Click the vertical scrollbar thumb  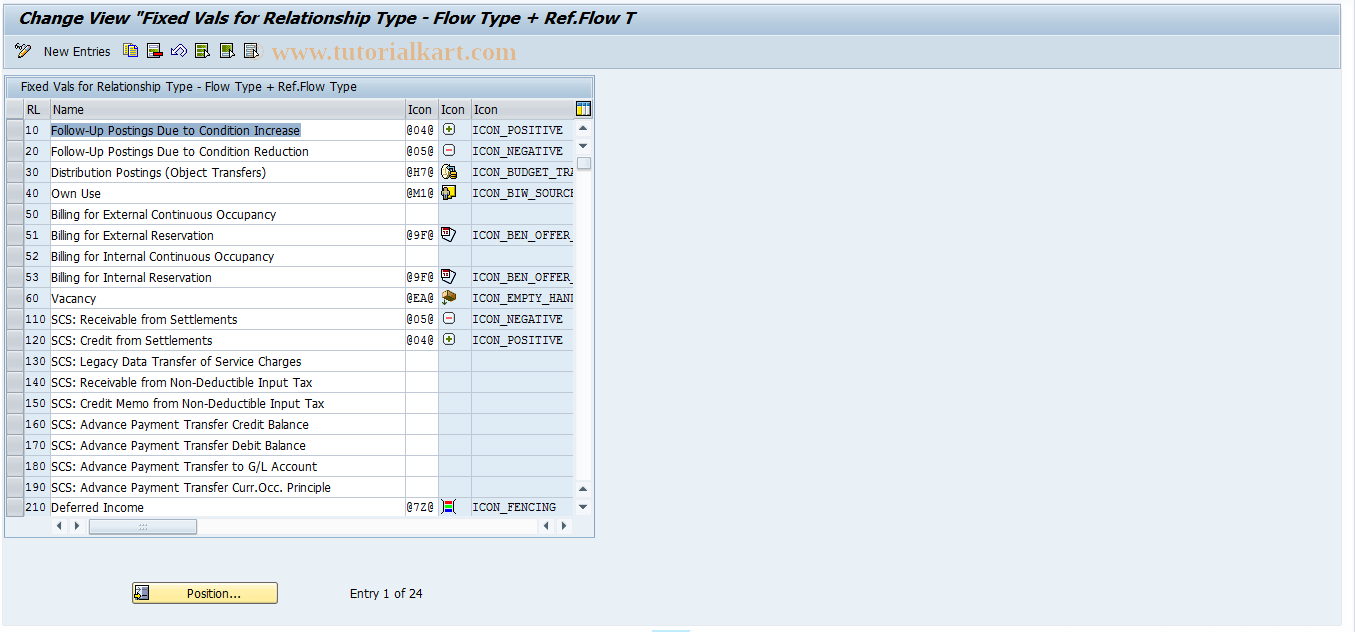point(583,163)
